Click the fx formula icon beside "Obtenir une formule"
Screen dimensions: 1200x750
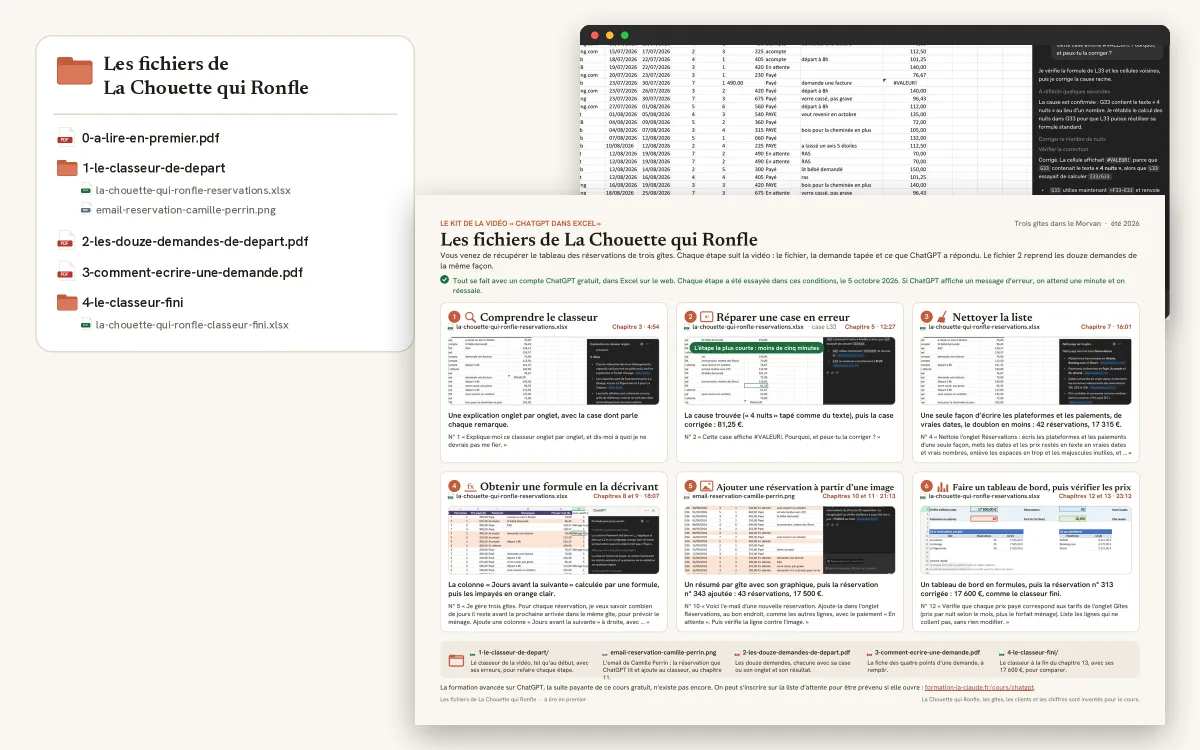click(x=470, y=486)
